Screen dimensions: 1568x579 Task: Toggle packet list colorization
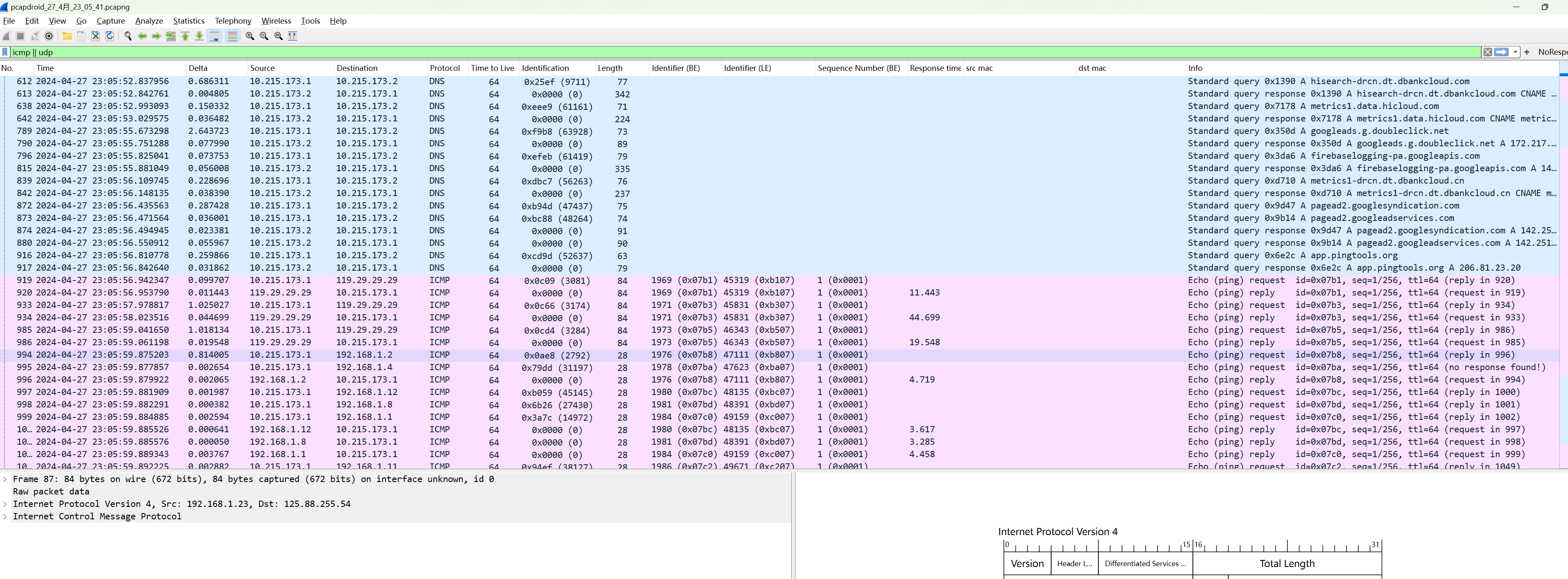point(233,36)
